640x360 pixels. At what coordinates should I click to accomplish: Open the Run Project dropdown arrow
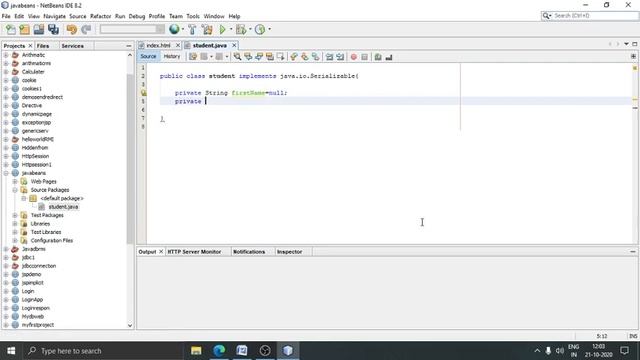(x=231, y=29)
